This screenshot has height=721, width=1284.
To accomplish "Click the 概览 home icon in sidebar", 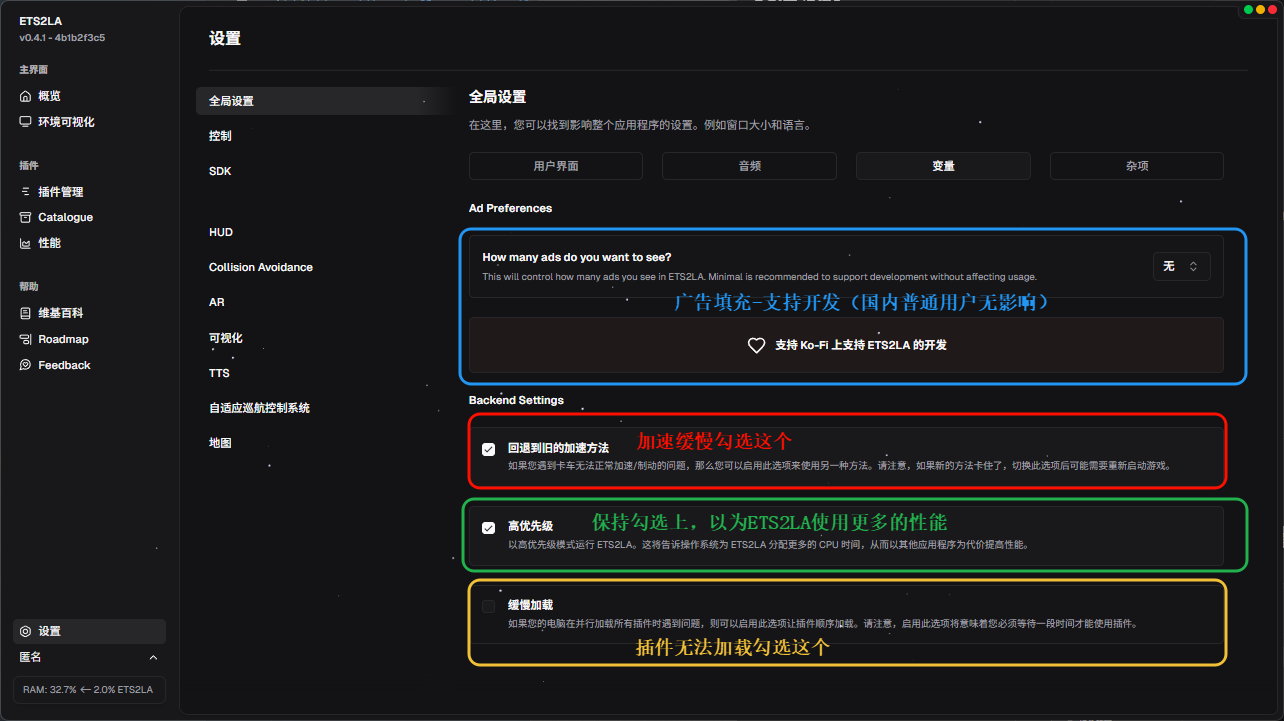I will coord(26,96).
